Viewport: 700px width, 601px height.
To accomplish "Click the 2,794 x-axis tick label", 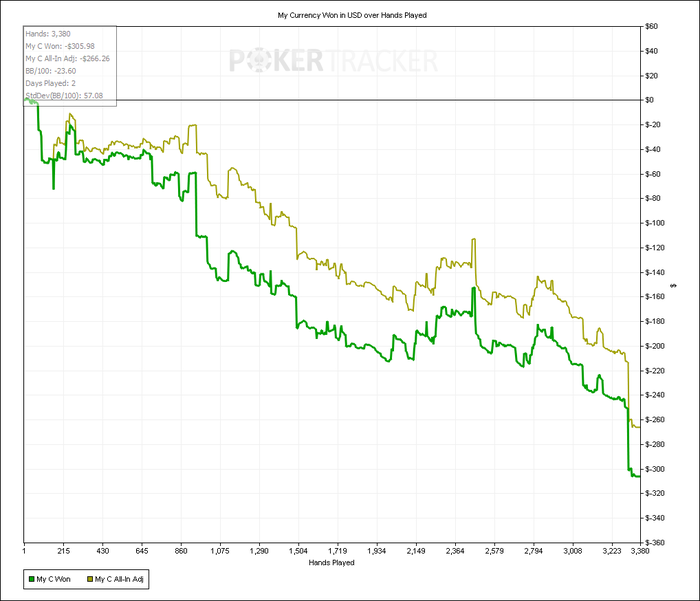I will [x=533, y=551].
